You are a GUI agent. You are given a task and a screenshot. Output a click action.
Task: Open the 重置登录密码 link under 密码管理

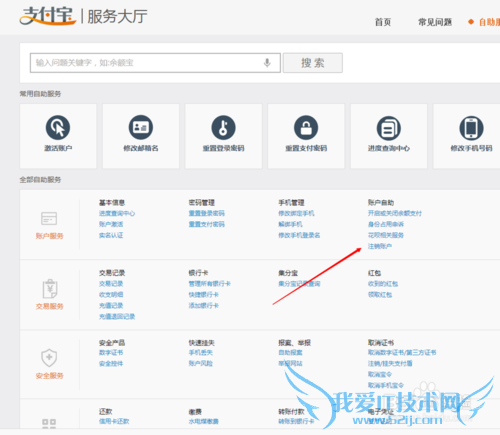(207, 213)
